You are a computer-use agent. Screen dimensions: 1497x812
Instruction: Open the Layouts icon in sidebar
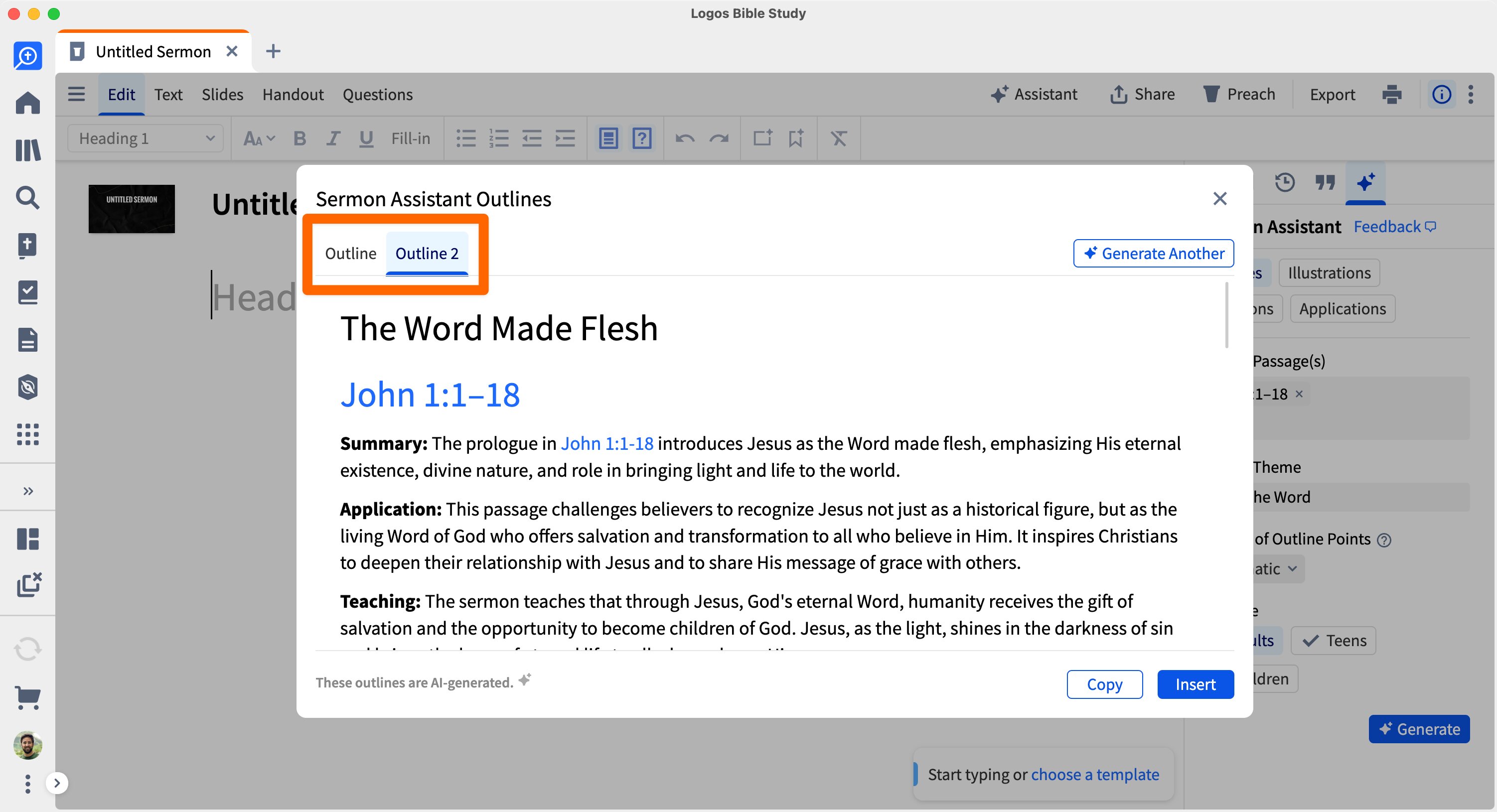tap(27, 539)
